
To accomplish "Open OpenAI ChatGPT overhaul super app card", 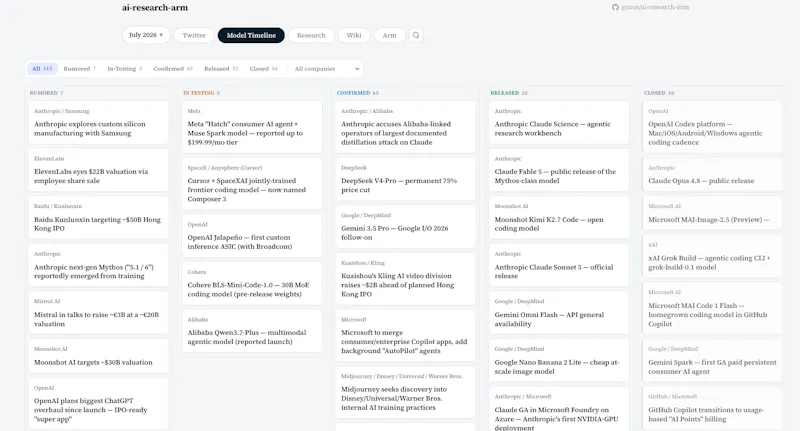I will click(x=98, y=403).
